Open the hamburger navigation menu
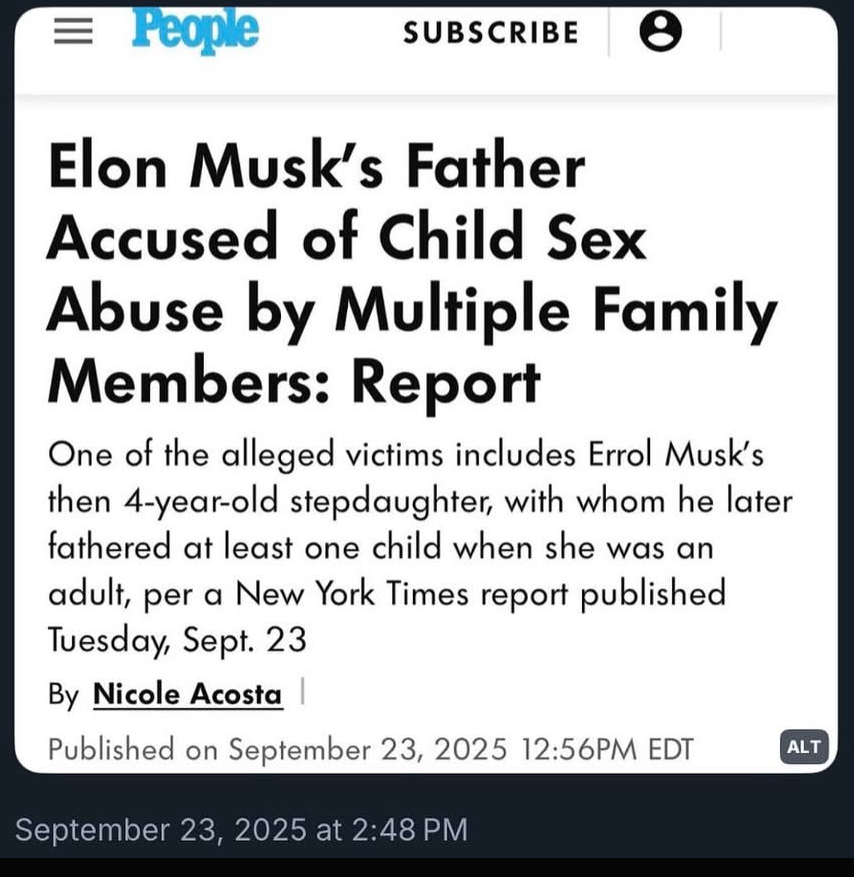 70,31
